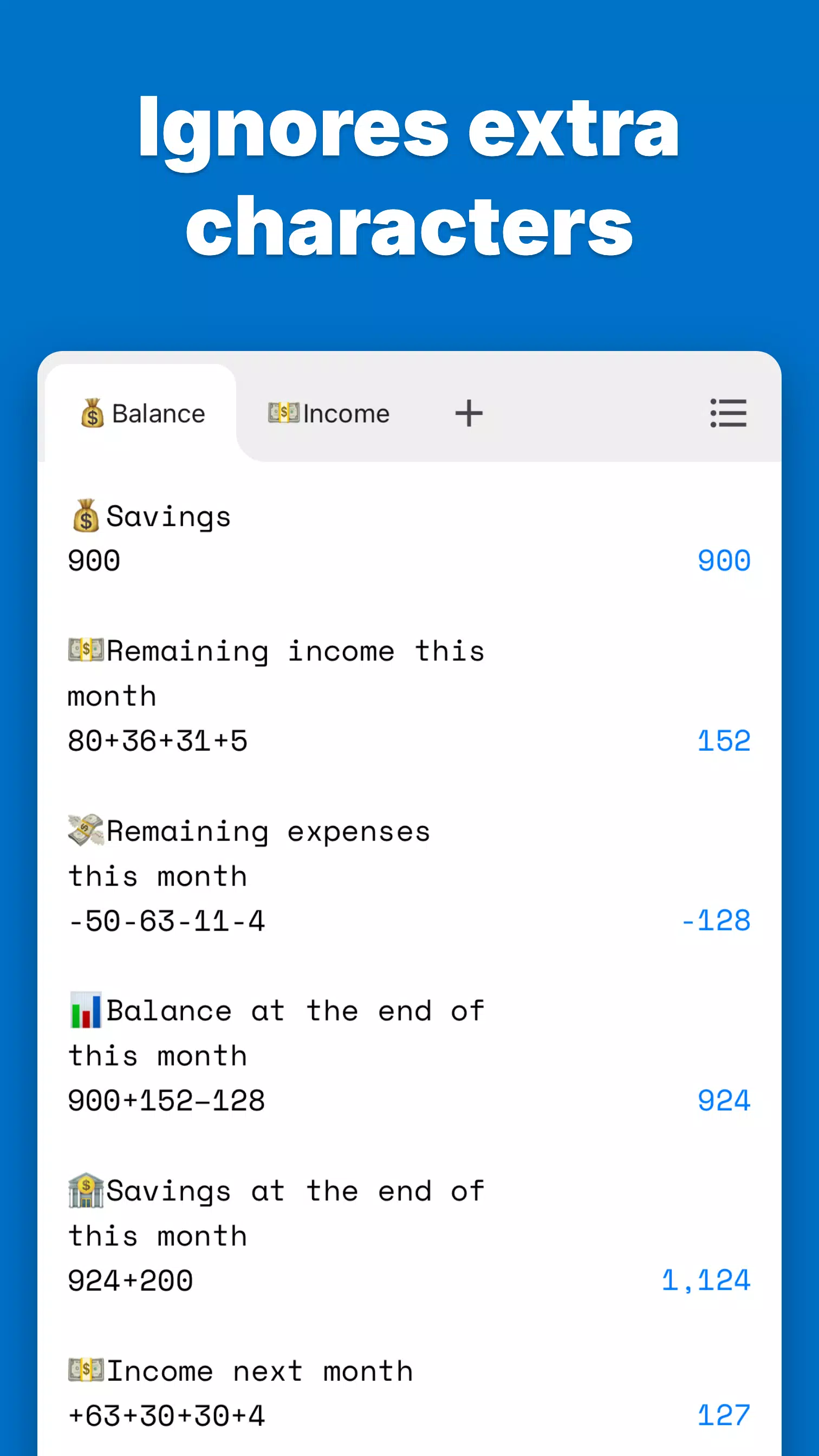819x1456 pixels.
Task: Select the blue 924 result
Action: [724, 1101]
